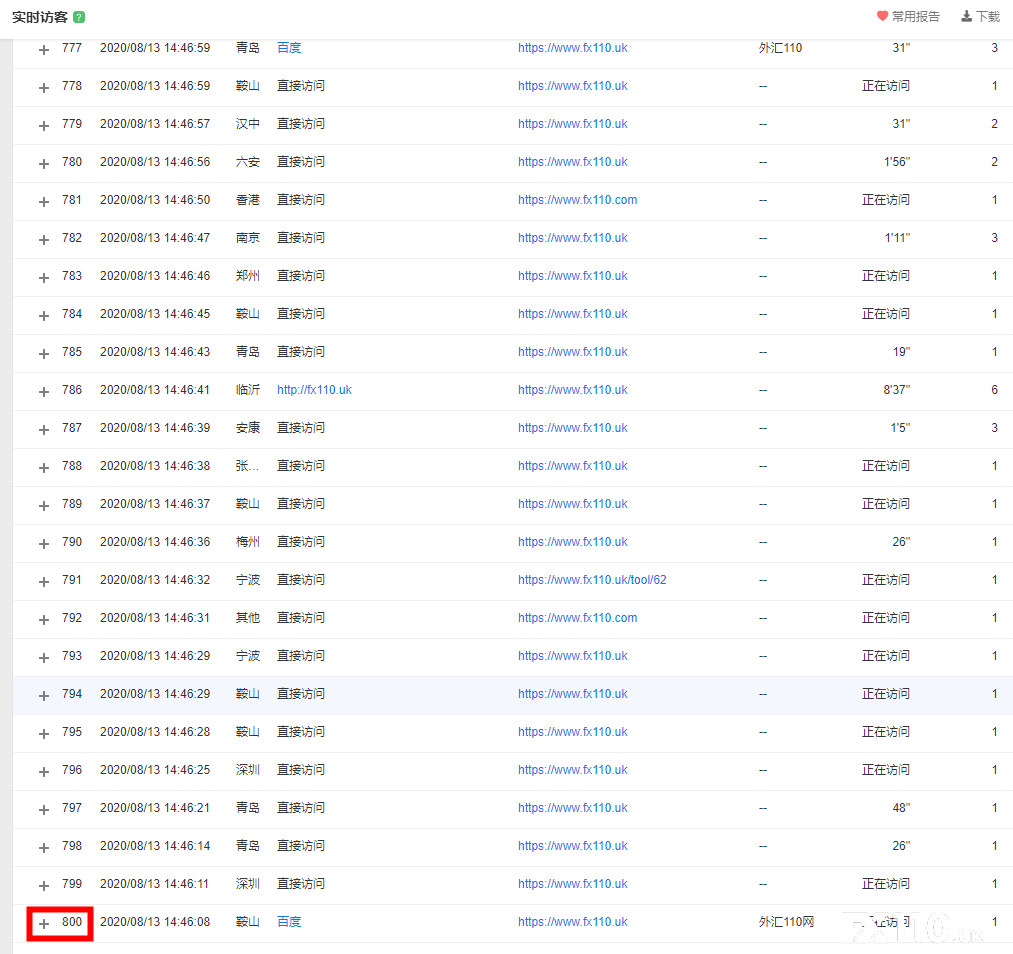This screenshot has width=1013, height=954.
Task: Expand row 798 from 青岛
Action: [x=44, y=847]
